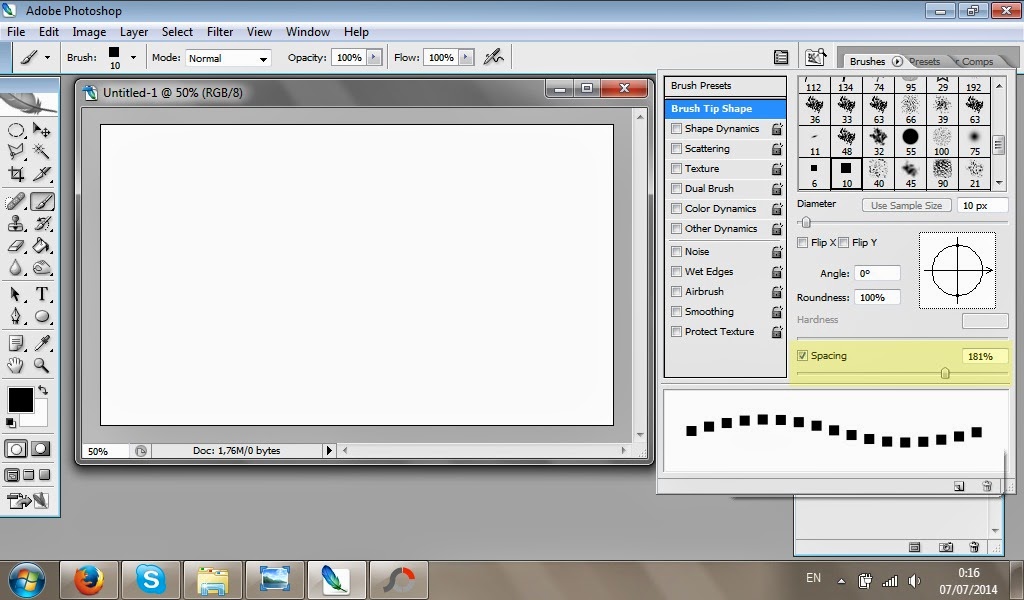Select the Healing Brush tool
The width and height of the screenshot is (1024, 600).
tap(16, 202)
